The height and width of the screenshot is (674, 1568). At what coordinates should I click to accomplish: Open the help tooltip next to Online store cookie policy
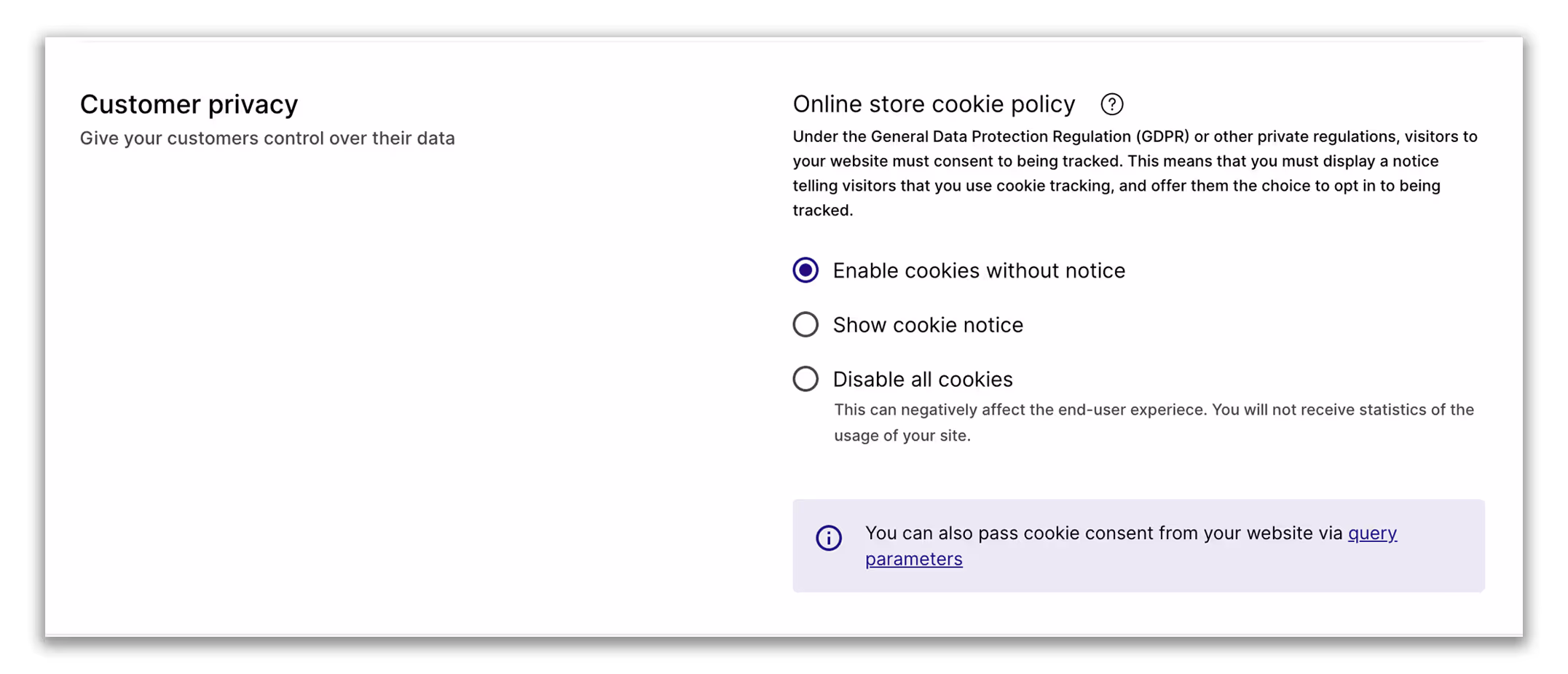[1111, 104]
